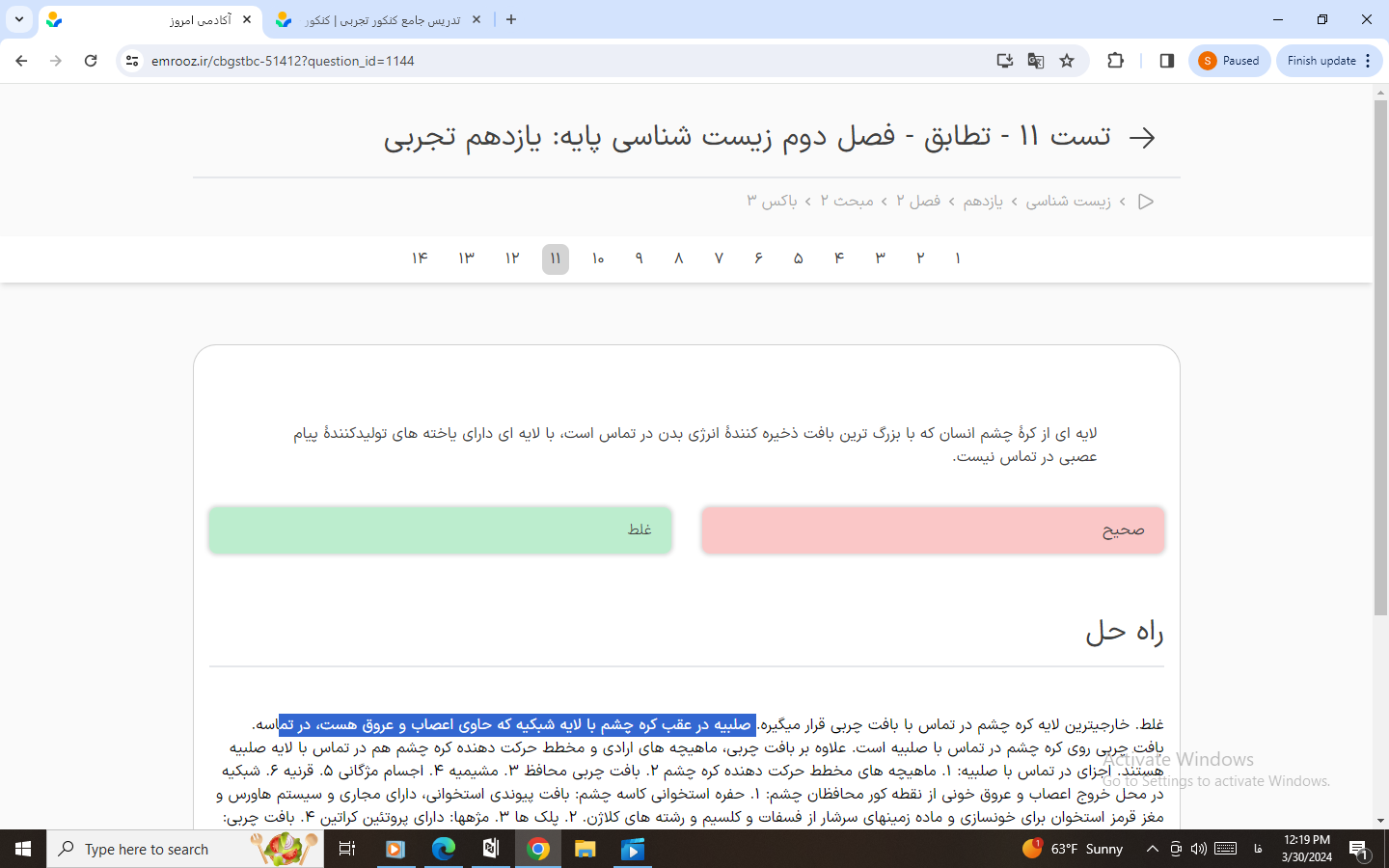Open File Explorer from the taskbar
Viewport: 1389px width, 868px height.
(x=585, y=849)
